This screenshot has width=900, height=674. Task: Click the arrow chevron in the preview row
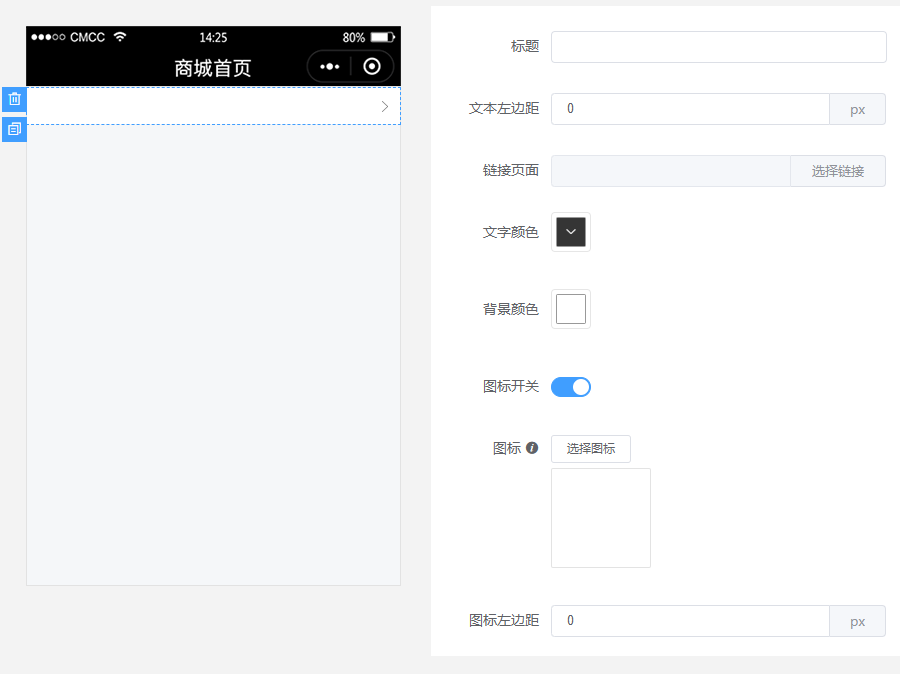pos(385,106)
